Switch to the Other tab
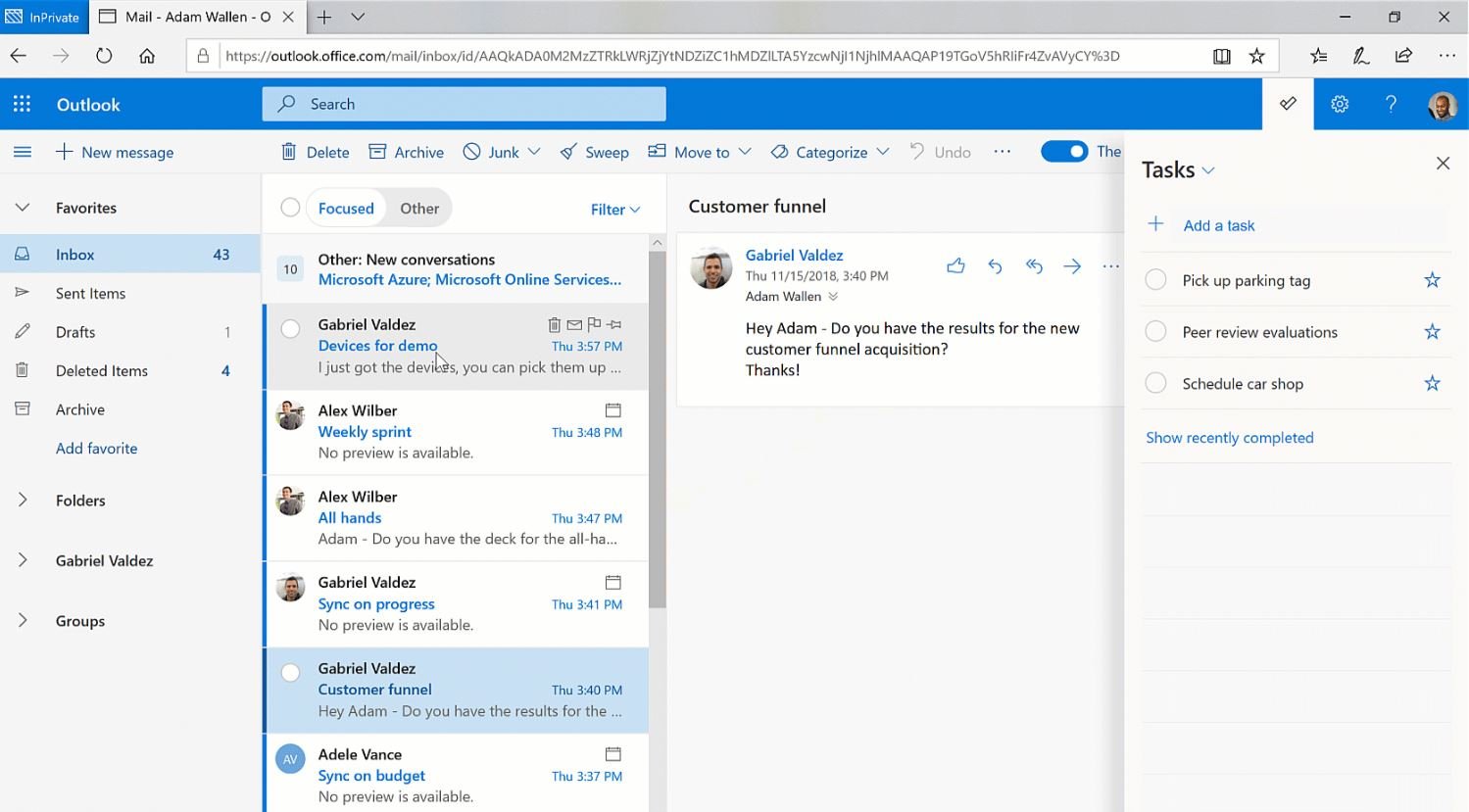1469x812 pixels. (x=419, y=208)
